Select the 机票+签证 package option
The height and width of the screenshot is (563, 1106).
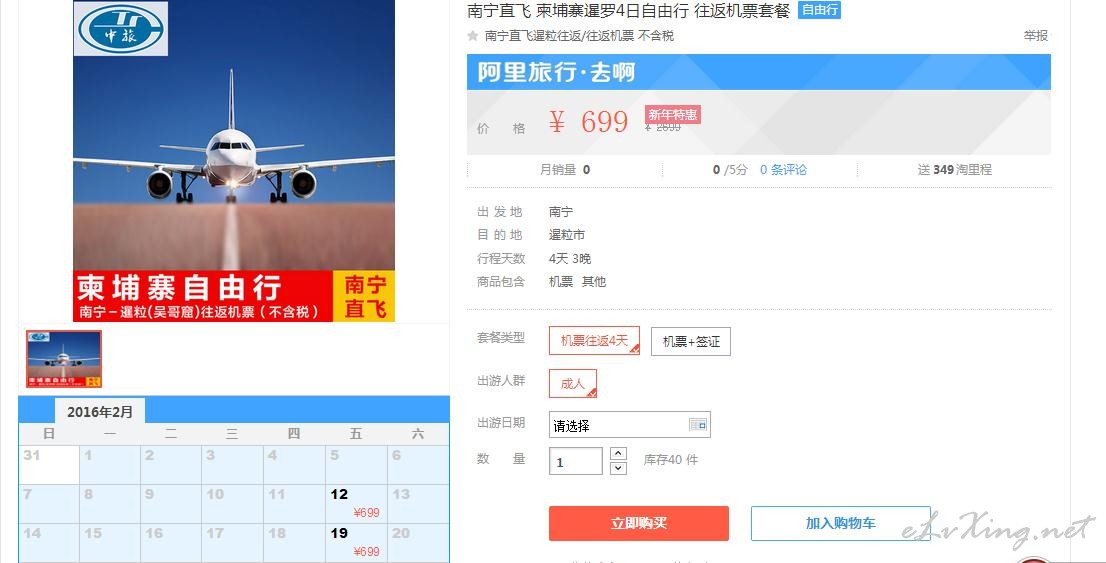(691, 341)
